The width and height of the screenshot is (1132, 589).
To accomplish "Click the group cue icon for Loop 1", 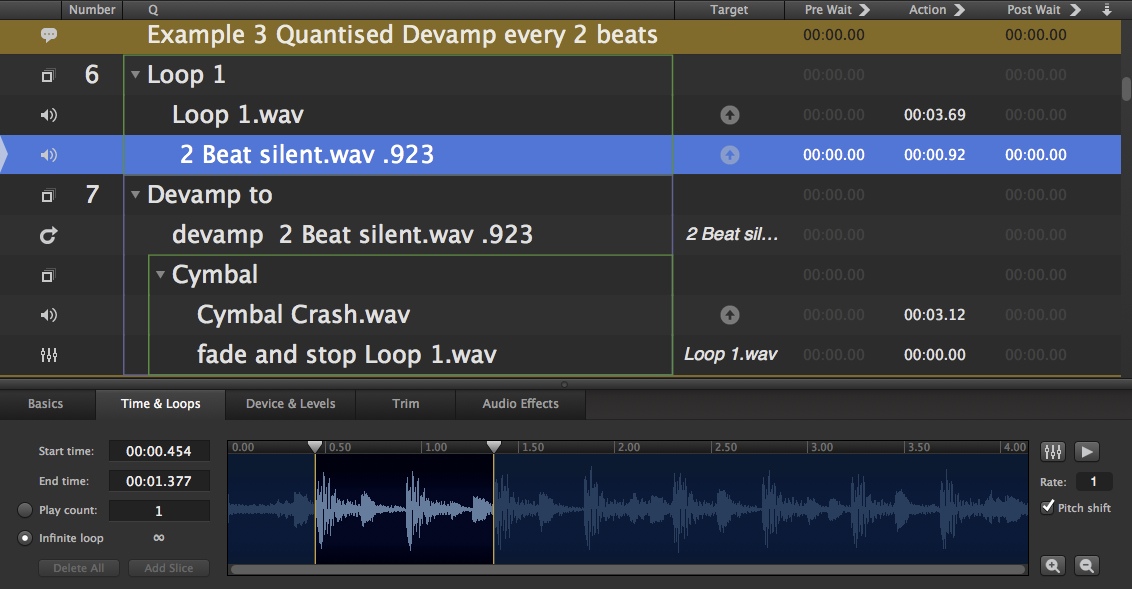I will pos(48,75).
